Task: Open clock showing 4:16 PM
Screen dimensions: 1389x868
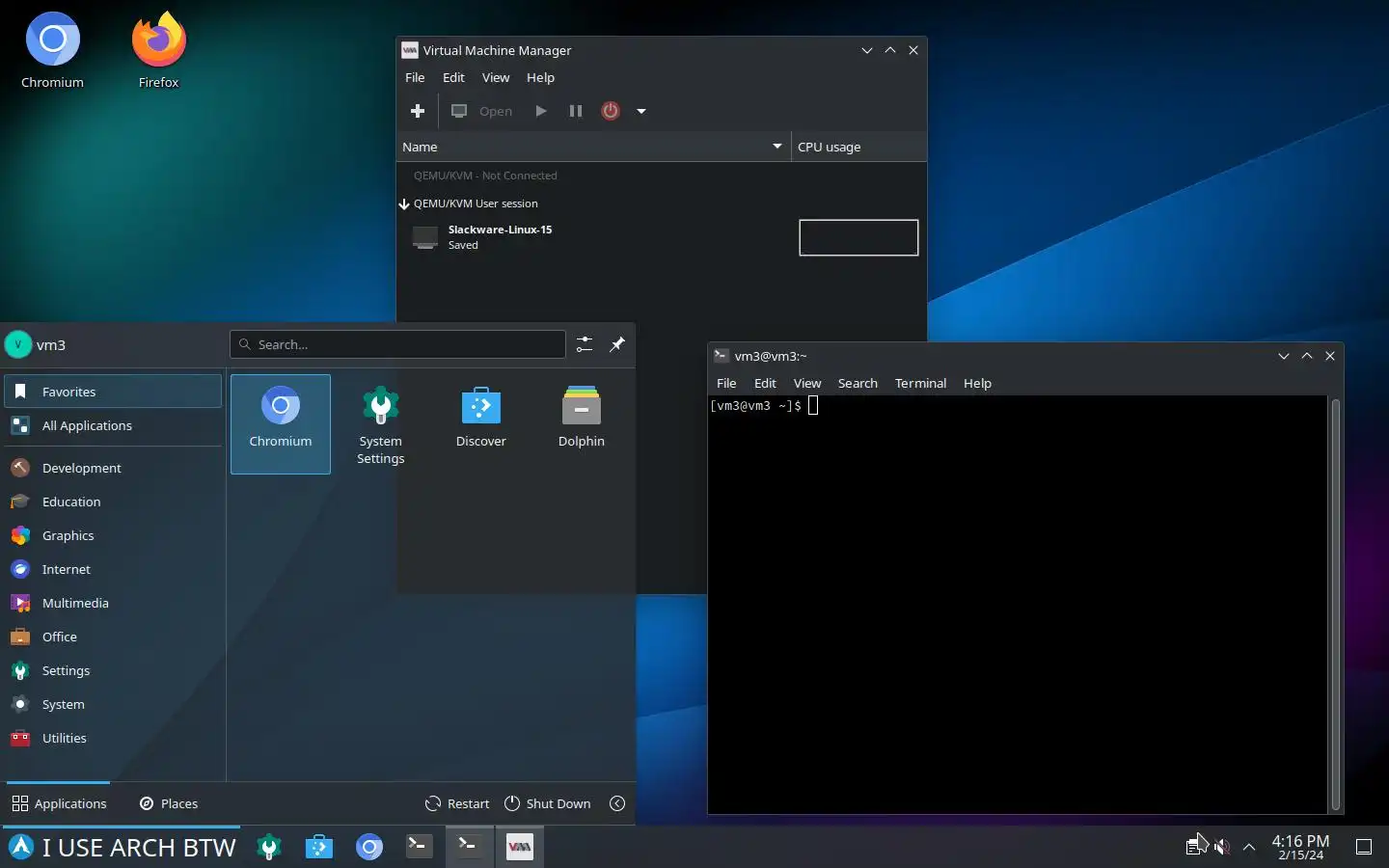Action: tap(1300, 848)
